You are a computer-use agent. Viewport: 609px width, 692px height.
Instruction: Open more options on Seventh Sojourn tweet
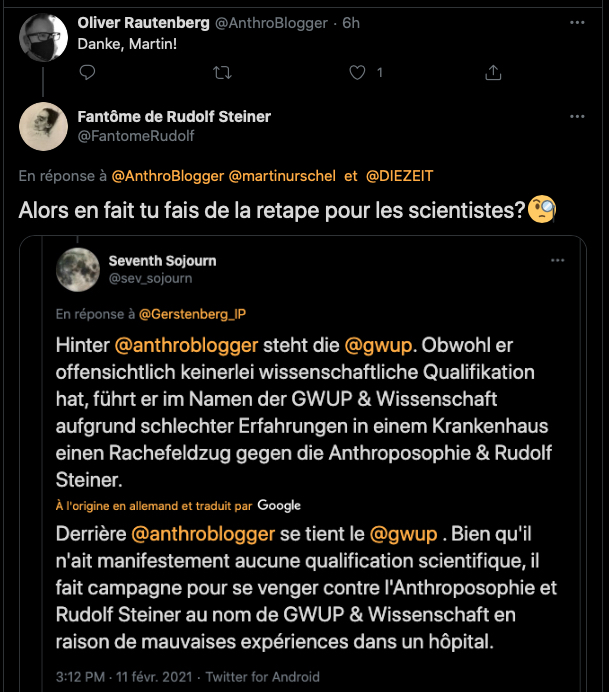(x=557, y=261)
